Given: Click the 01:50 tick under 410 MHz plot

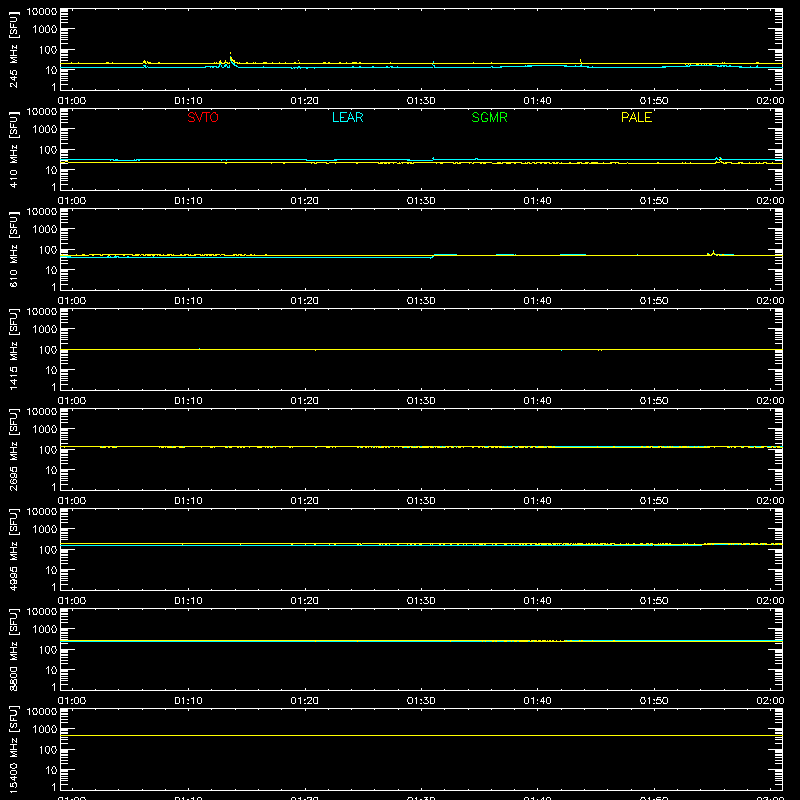Looking at the screenshot, I should [x=654, y=201].
